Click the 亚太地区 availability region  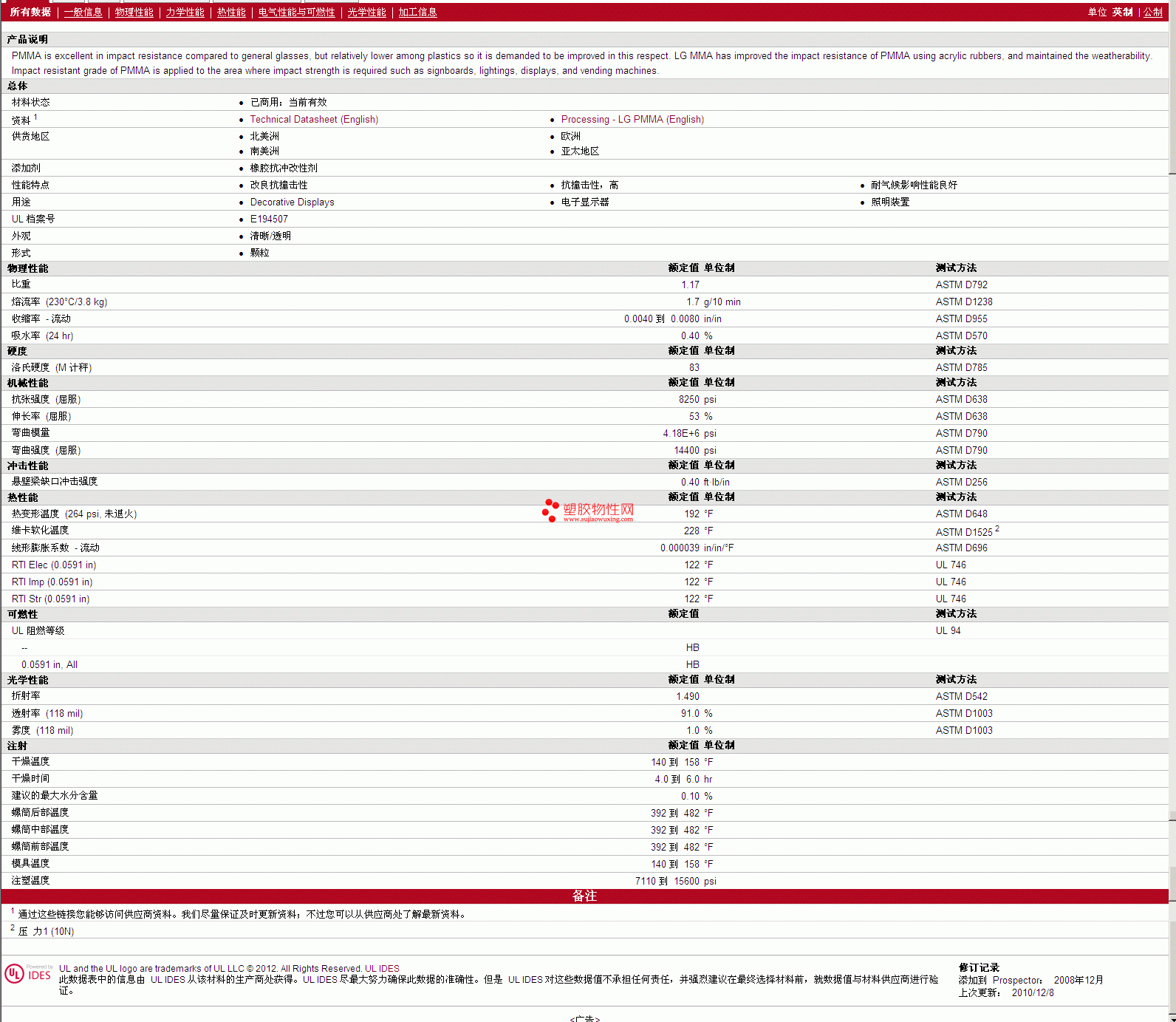coord(580,151)
